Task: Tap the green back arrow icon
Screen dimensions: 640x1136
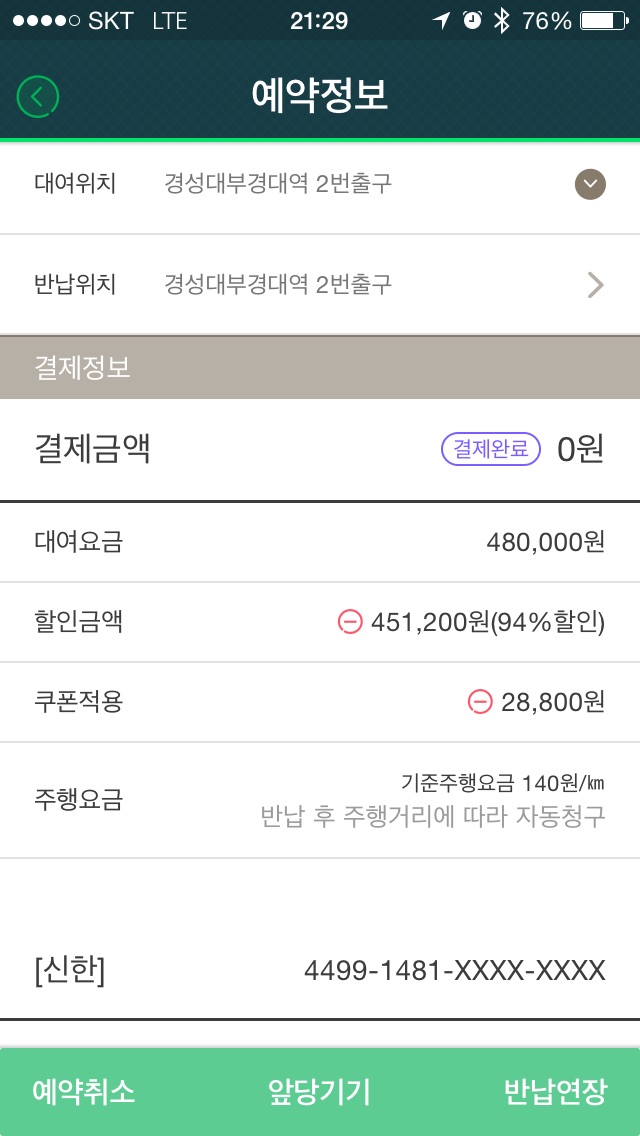Action: [x=38, y=97]
